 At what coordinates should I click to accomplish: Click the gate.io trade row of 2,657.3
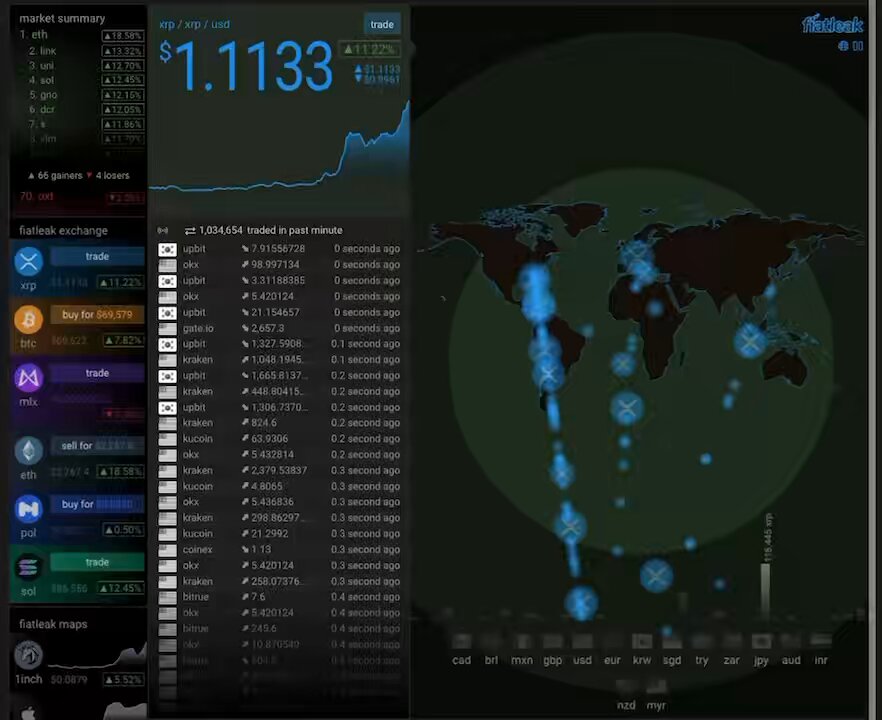(279, 328)
